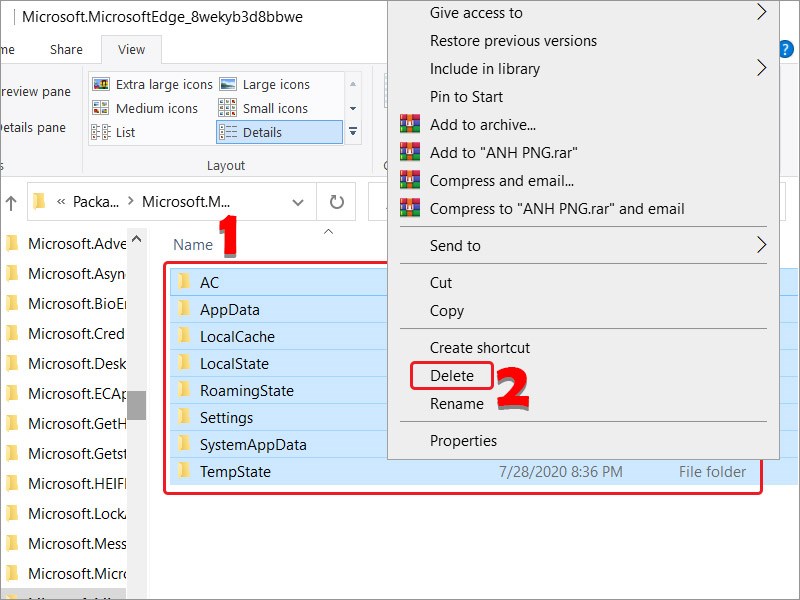
Task: Click the AC folder icon
Action: point(184,282)
